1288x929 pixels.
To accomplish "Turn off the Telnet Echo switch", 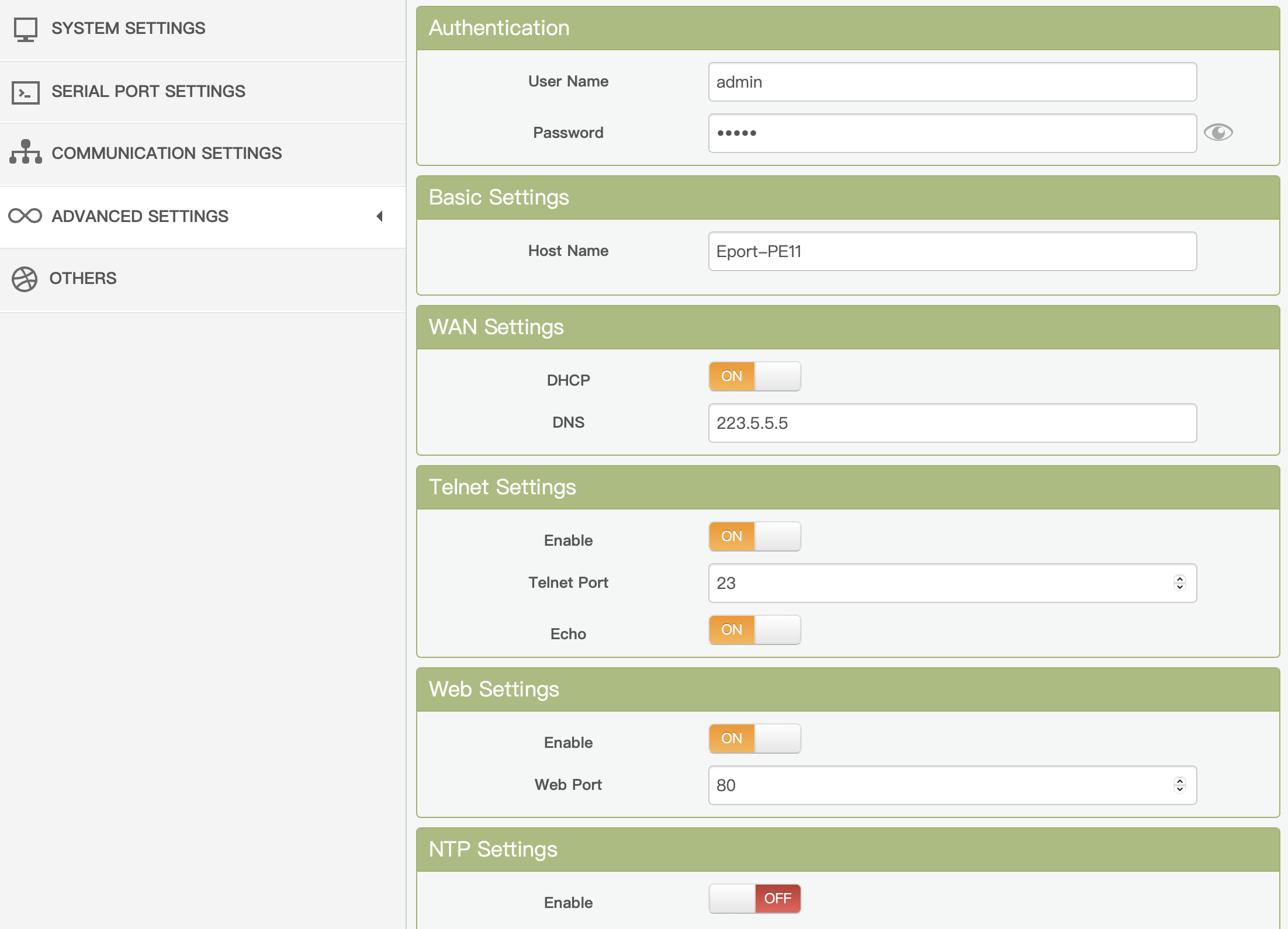I will 754,630.
